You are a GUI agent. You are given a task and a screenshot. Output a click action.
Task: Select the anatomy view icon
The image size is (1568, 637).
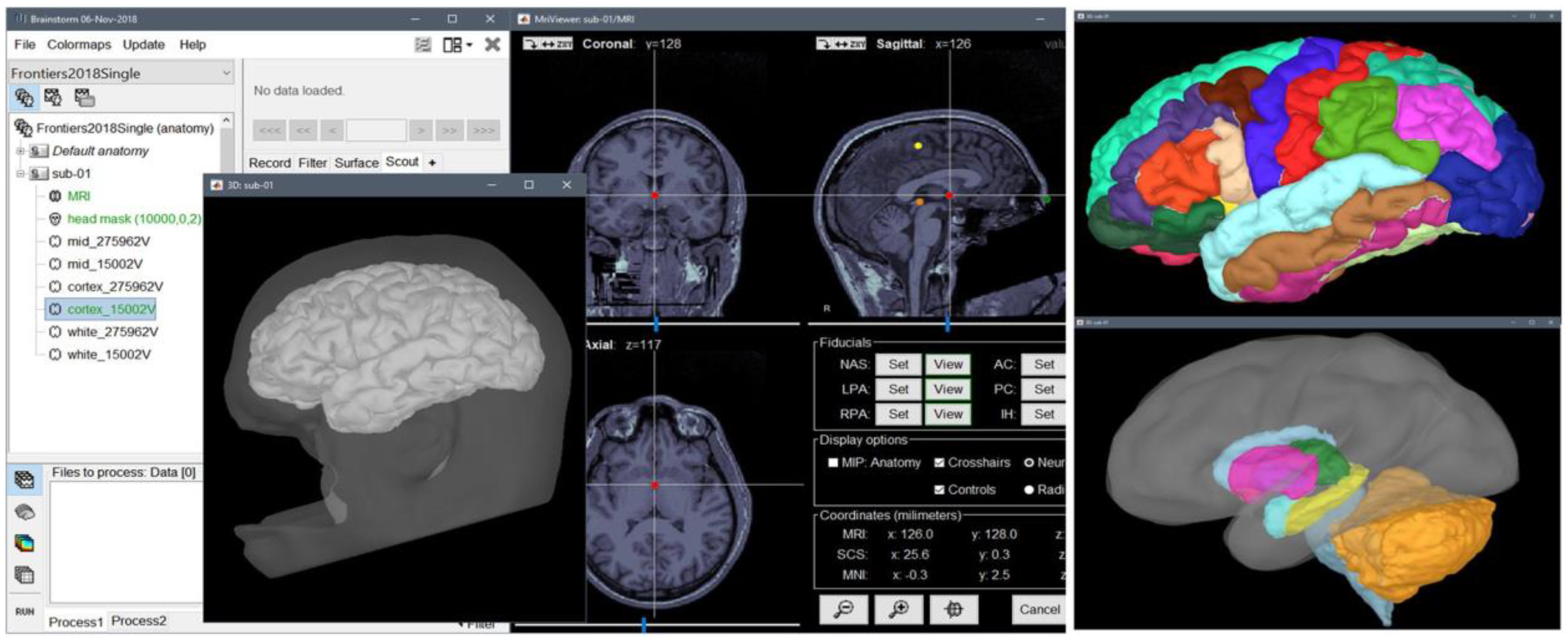click(x=24, y=97)
